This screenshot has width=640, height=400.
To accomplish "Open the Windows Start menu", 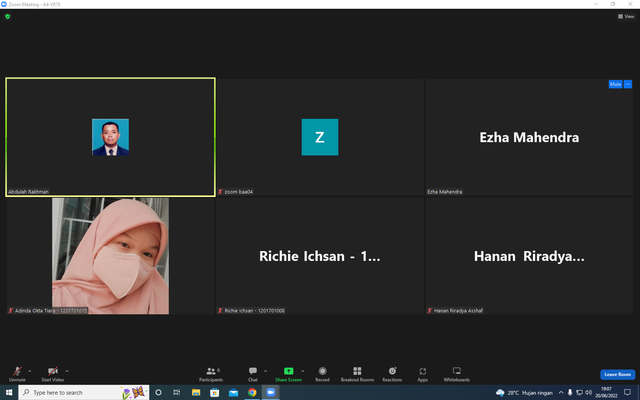I will click(9, 392).
